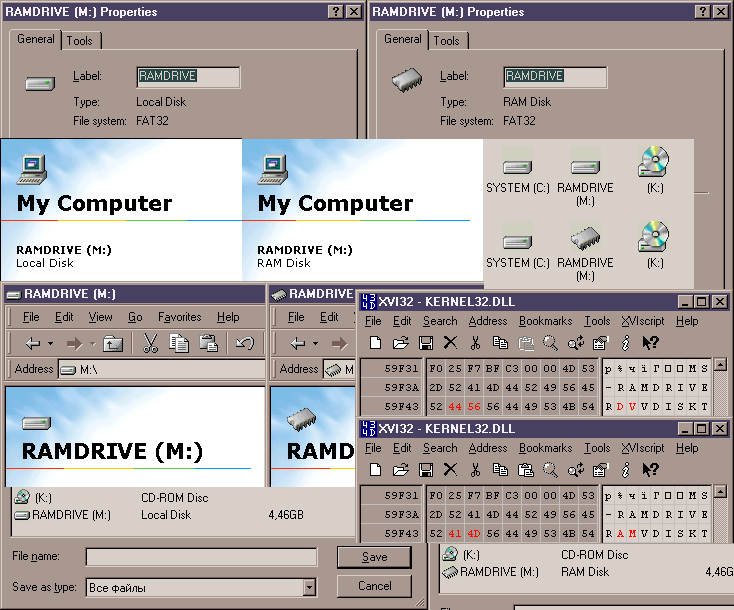The width and height of the screenshot is (734, 610).
Task: Open XVIscript menu in XVI32 window showing RAMVDISKT
Action: click(643, 448)
